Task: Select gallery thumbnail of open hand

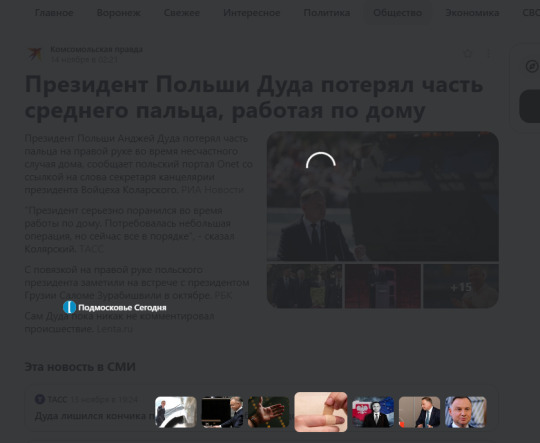Action: (x=269, y=412)
